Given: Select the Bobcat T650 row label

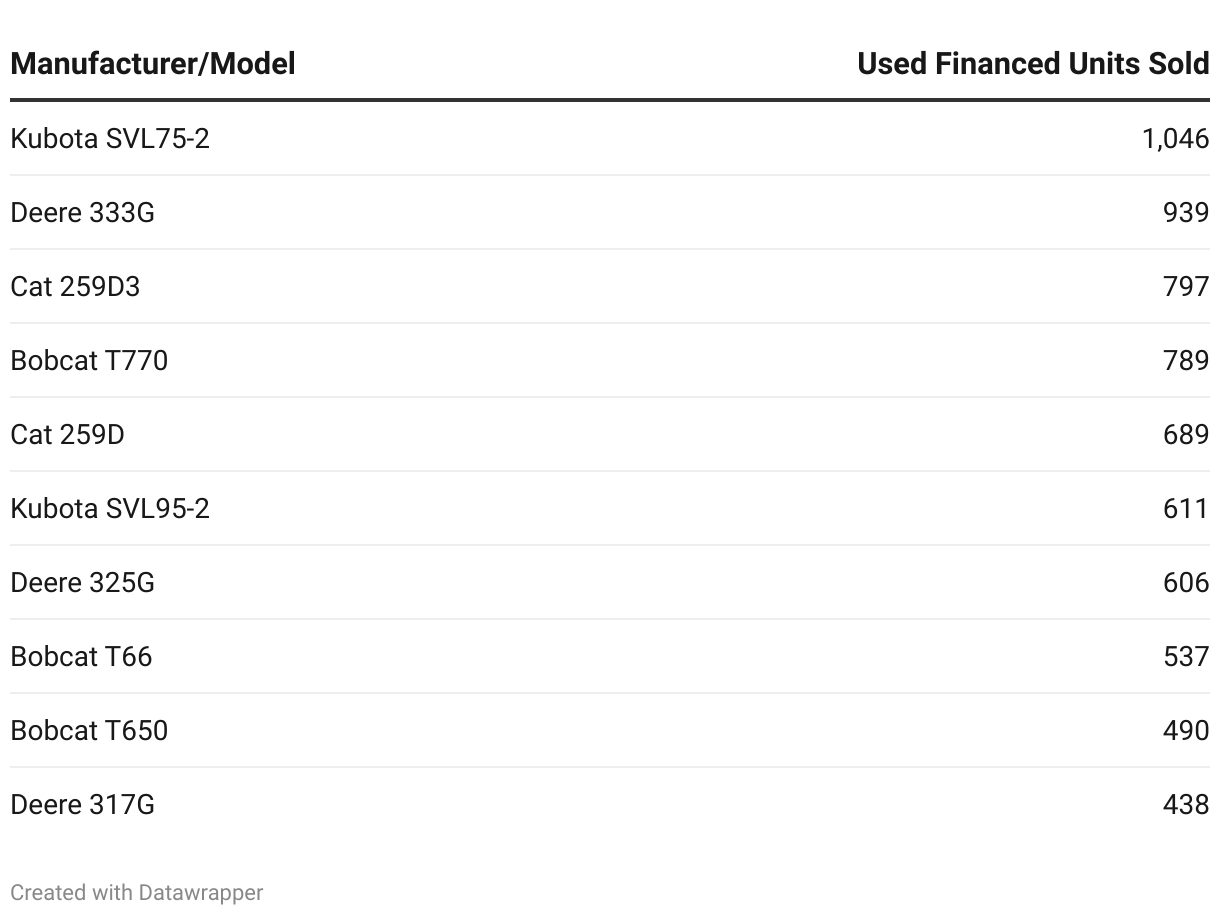Looking at the screenshot, I should click(89, 731).
